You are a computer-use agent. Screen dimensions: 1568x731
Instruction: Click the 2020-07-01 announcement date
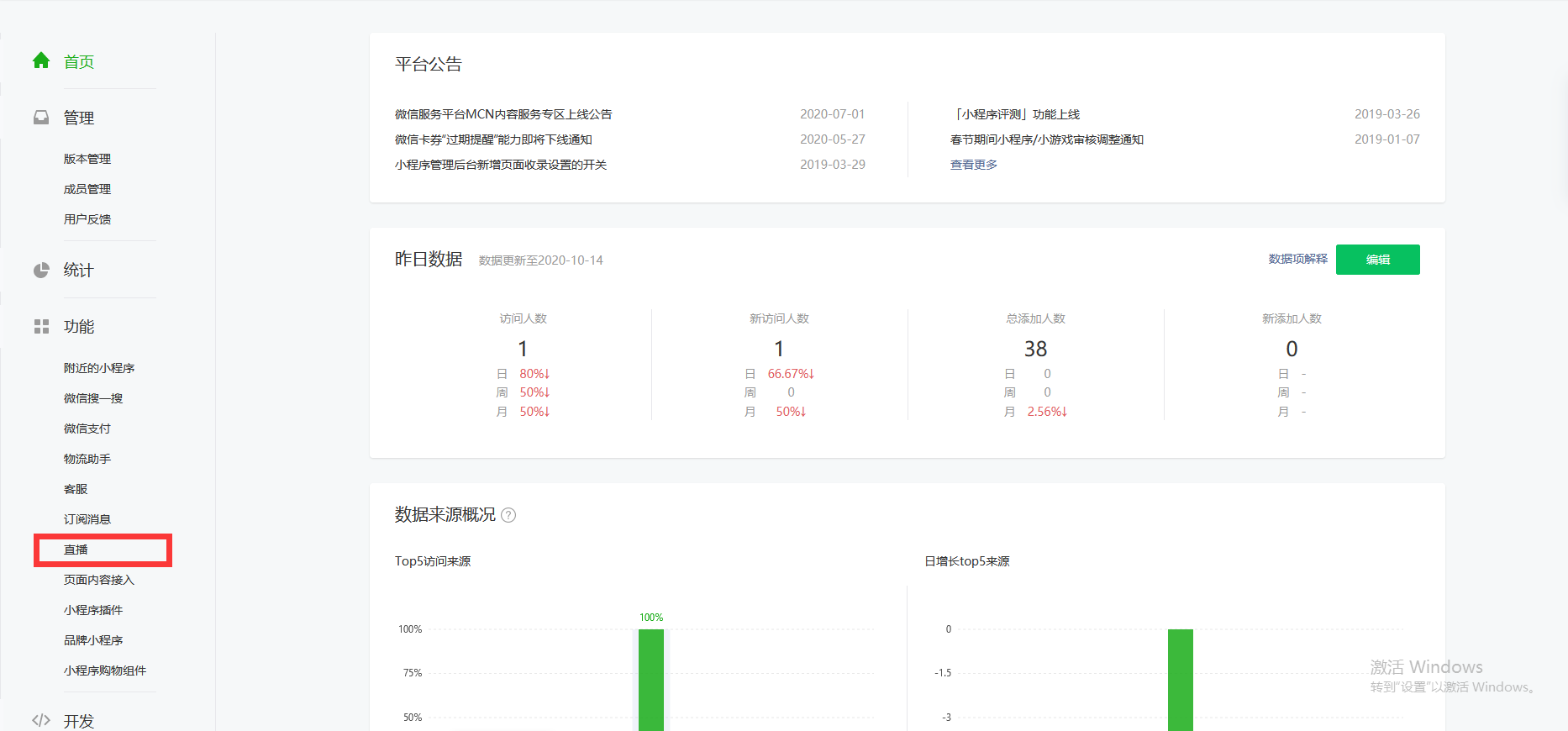tap(832, 114)
